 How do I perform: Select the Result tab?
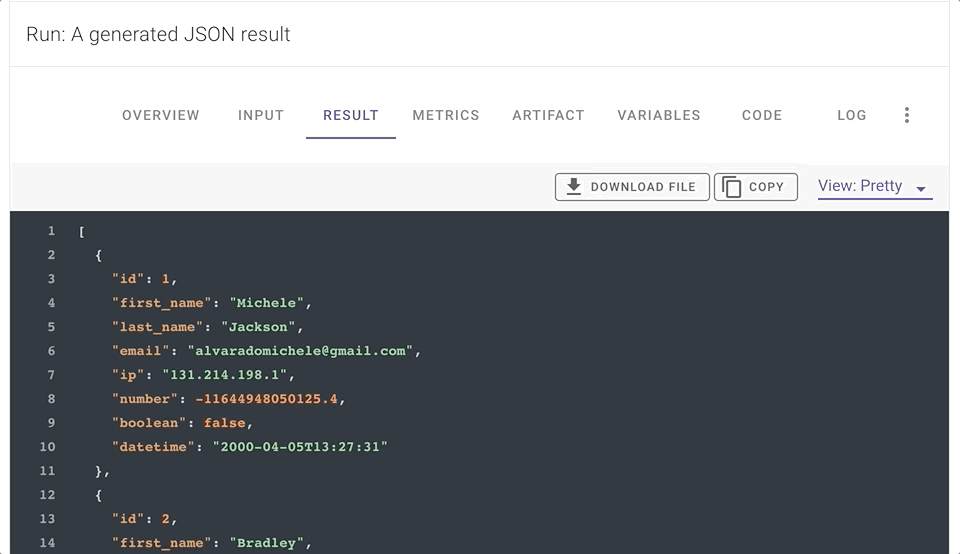(x=351, y=115)
